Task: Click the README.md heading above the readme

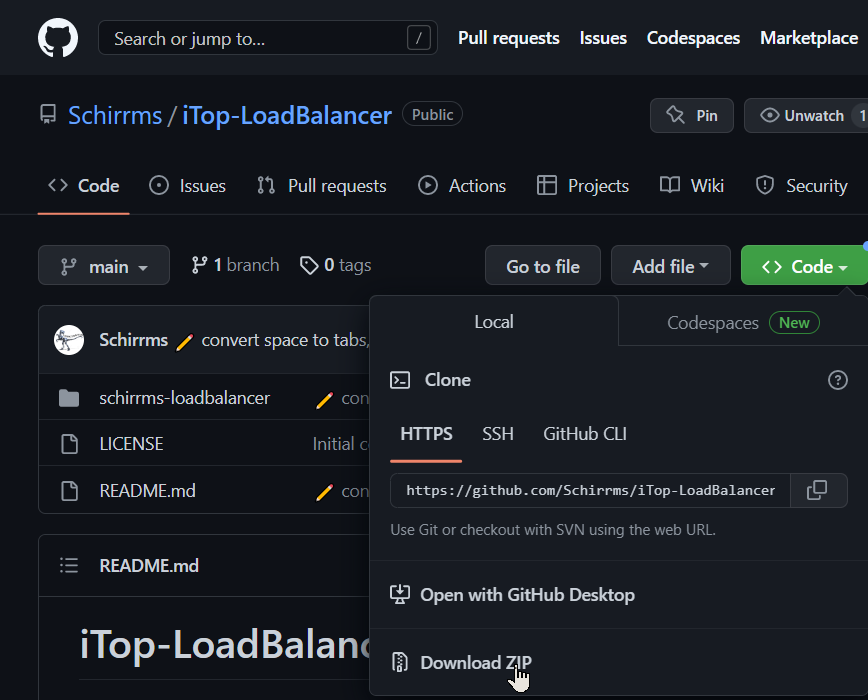Action: pyautogui.click(x=149, y=566)
